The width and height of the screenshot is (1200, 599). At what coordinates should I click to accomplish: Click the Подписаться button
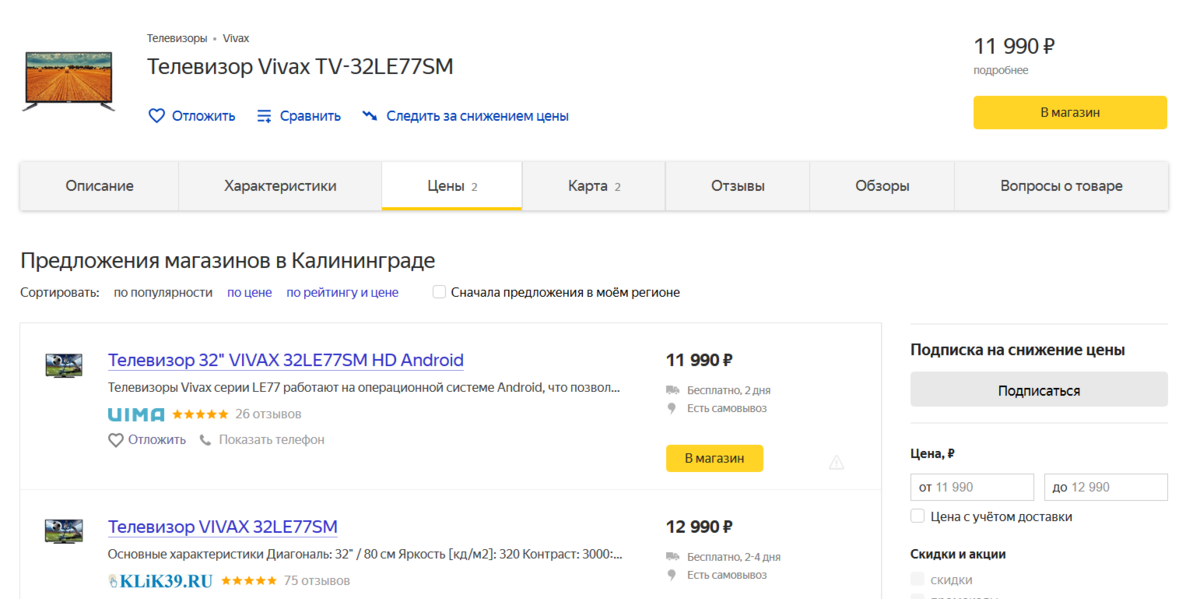point(1039,390)
